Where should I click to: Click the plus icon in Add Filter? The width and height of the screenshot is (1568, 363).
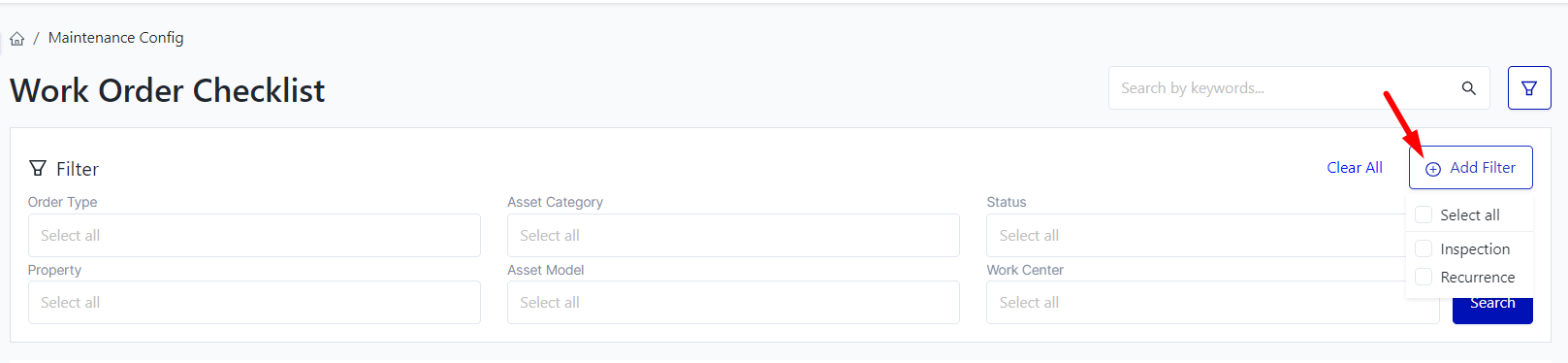[x=1433, y=169]
